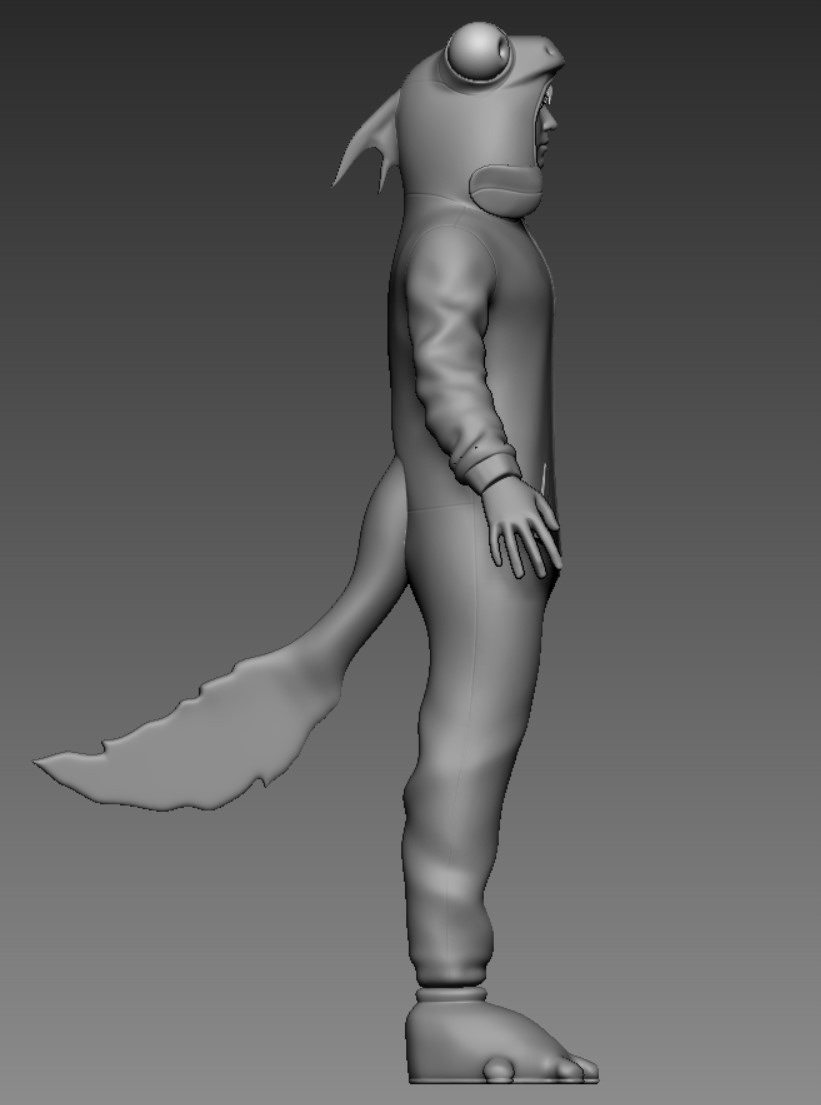Select the clawed foot of the costume

pos(501,1036)
